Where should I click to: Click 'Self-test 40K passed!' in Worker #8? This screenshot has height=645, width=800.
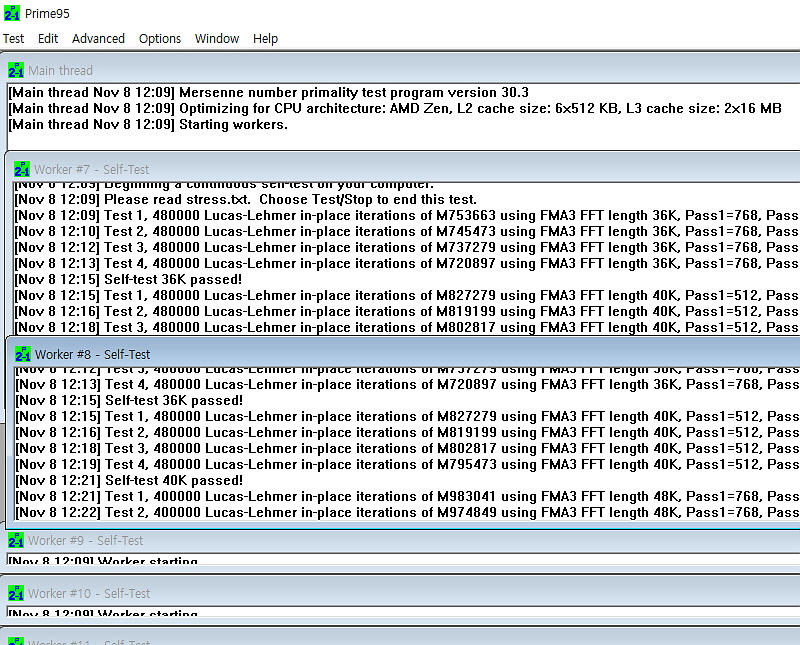coord(129,480)
